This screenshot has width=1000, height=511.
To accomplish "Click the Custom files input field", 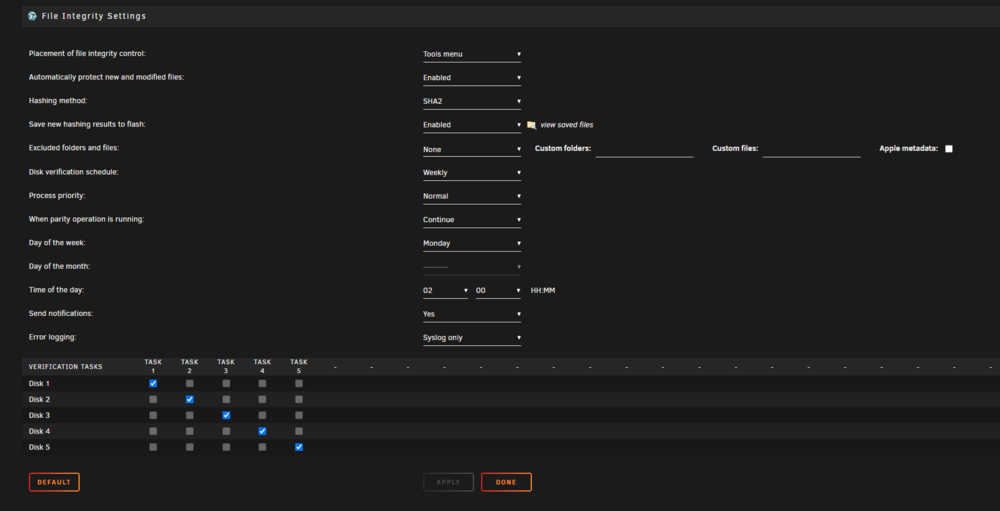I will 811,149.
